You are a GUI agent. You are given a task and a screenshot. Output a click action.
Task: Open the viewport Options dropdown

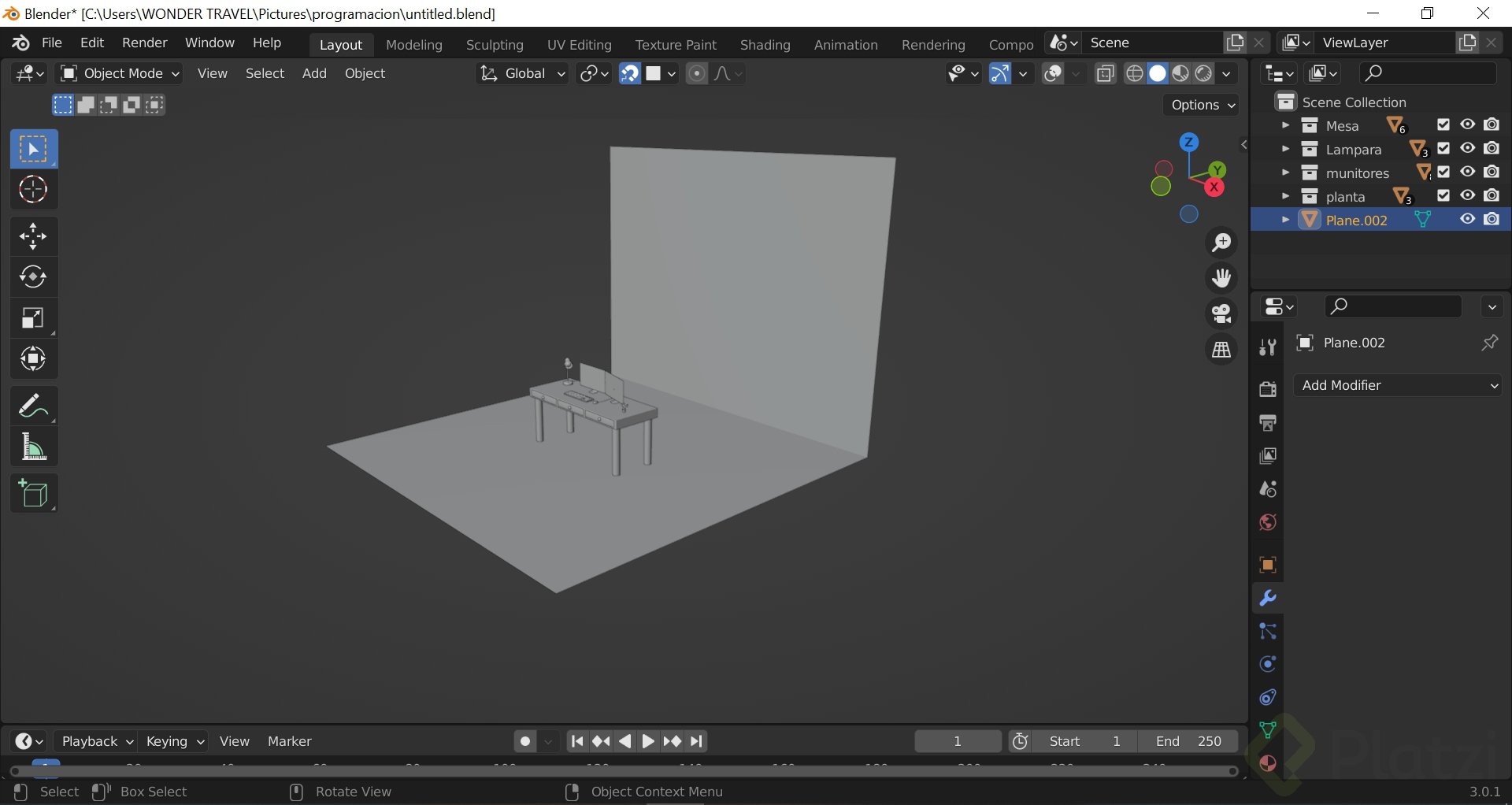pos(1199,105)
